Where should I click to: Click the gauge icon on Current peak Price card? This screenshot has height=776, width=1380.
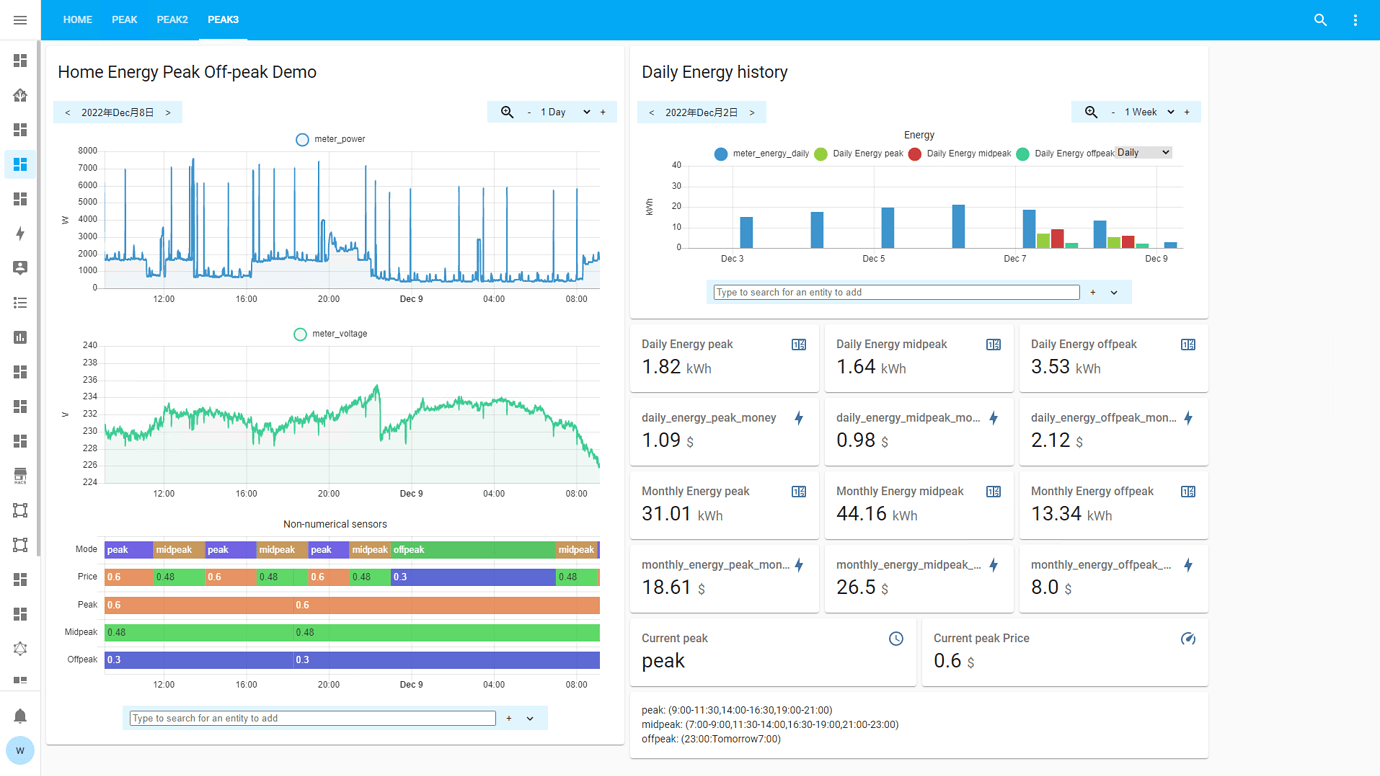(1188, 638)
